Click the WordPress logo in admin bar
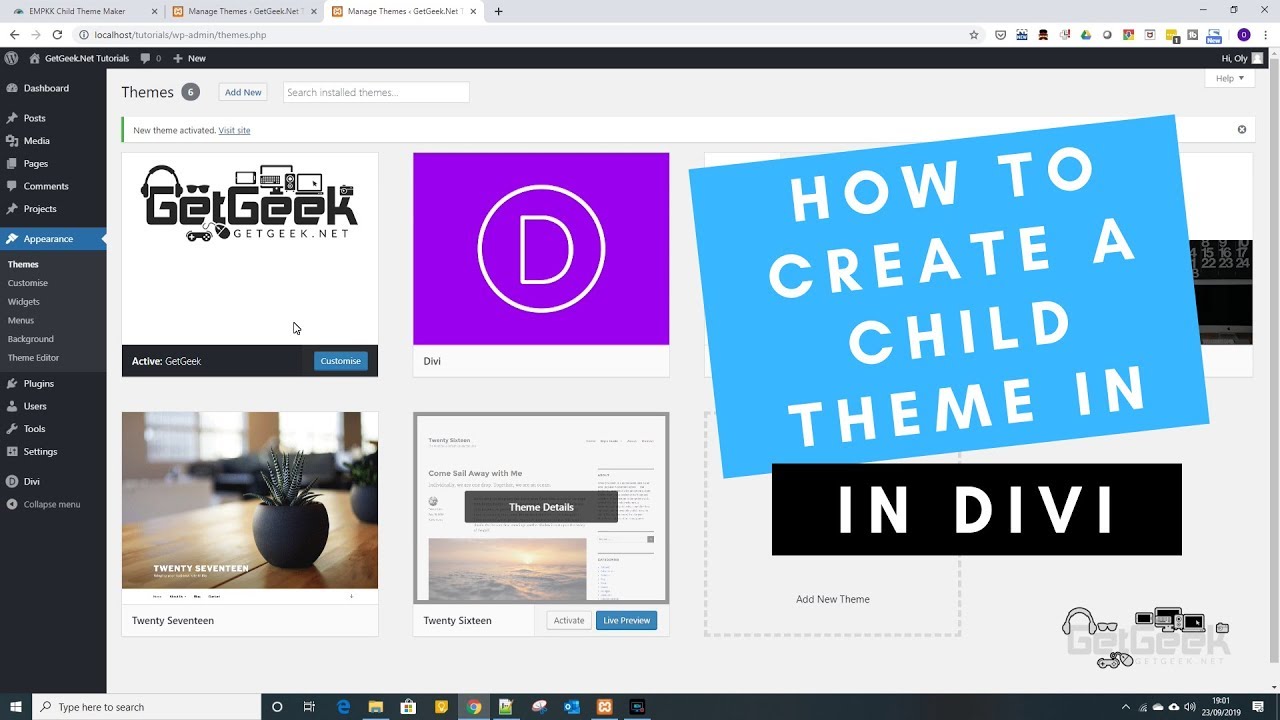Image resolution: width=1280 pixels, height=720 pixels. point(11,58)
